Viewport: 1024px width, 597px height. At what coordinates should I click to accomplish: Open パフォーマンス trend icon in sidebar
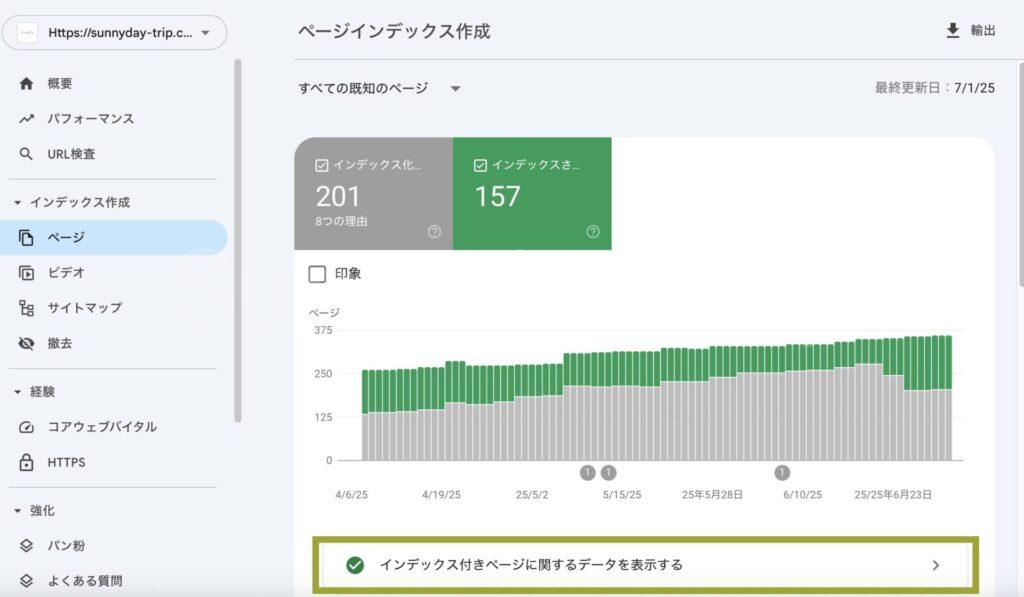(x=27, y=119)
